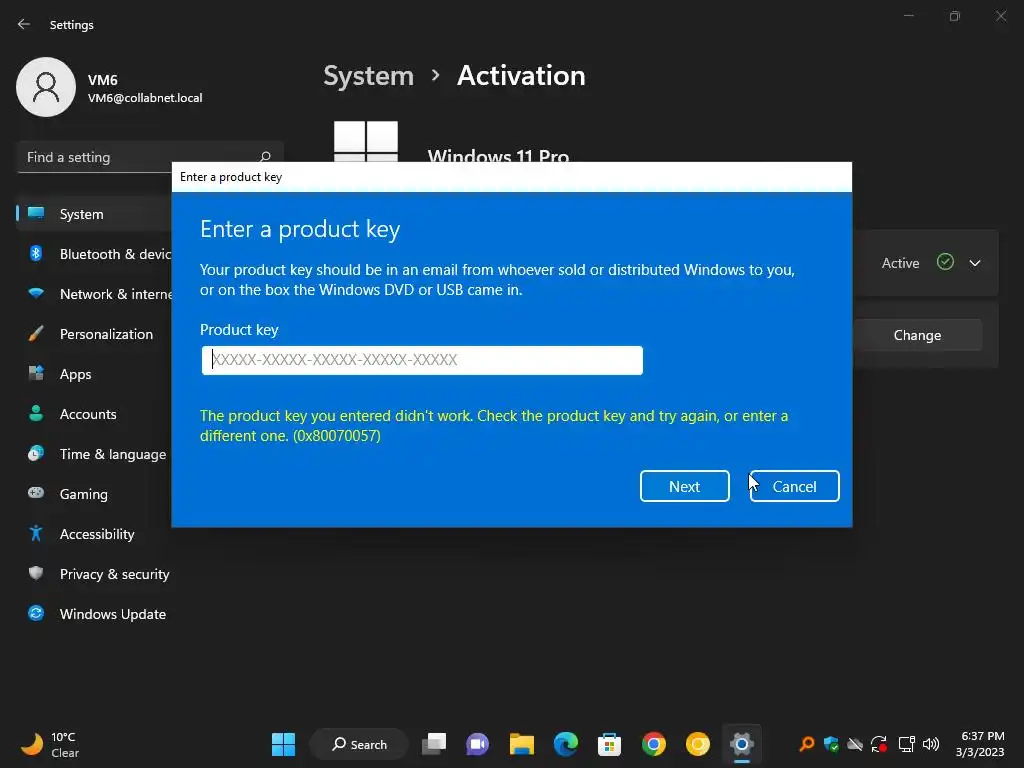This screenshot has height=768, width=1024.
Task: Open System in the Settings sidebar
Action: [x=95, y=214]
